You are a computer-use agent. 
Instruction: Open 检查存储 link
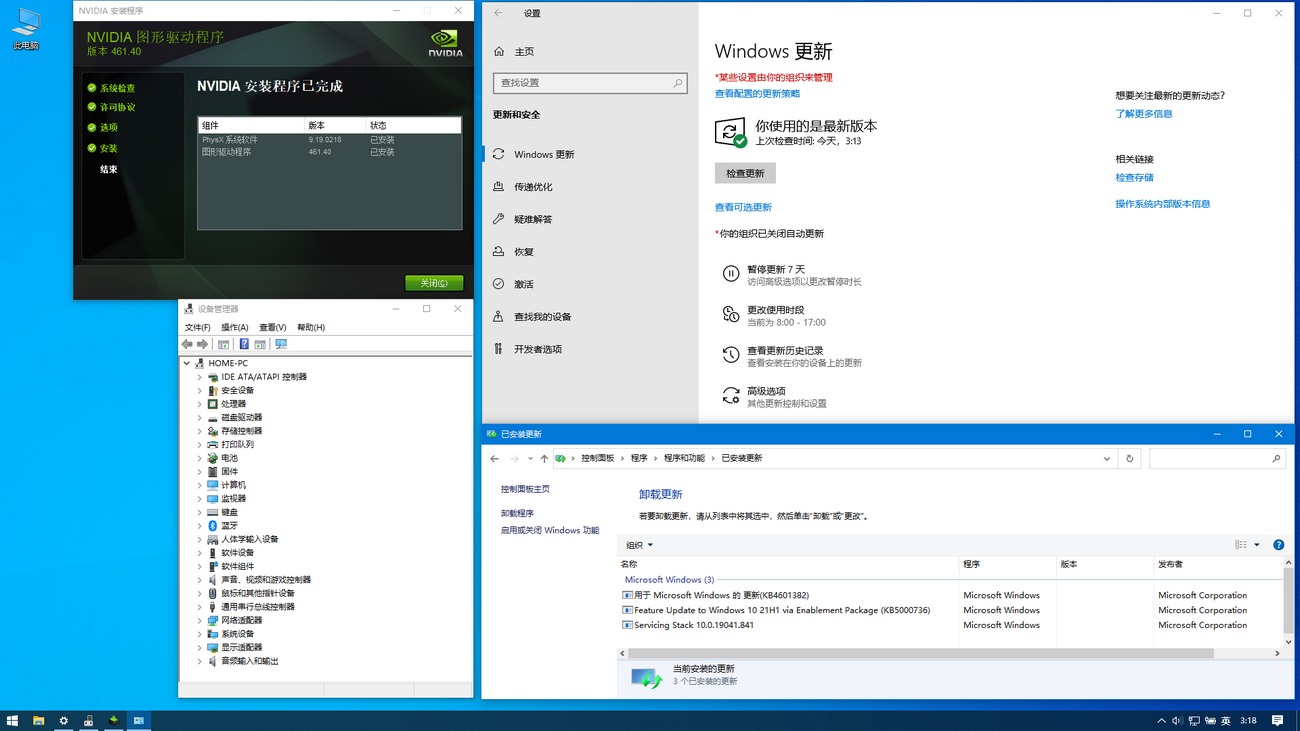[x=1134, y=178]
